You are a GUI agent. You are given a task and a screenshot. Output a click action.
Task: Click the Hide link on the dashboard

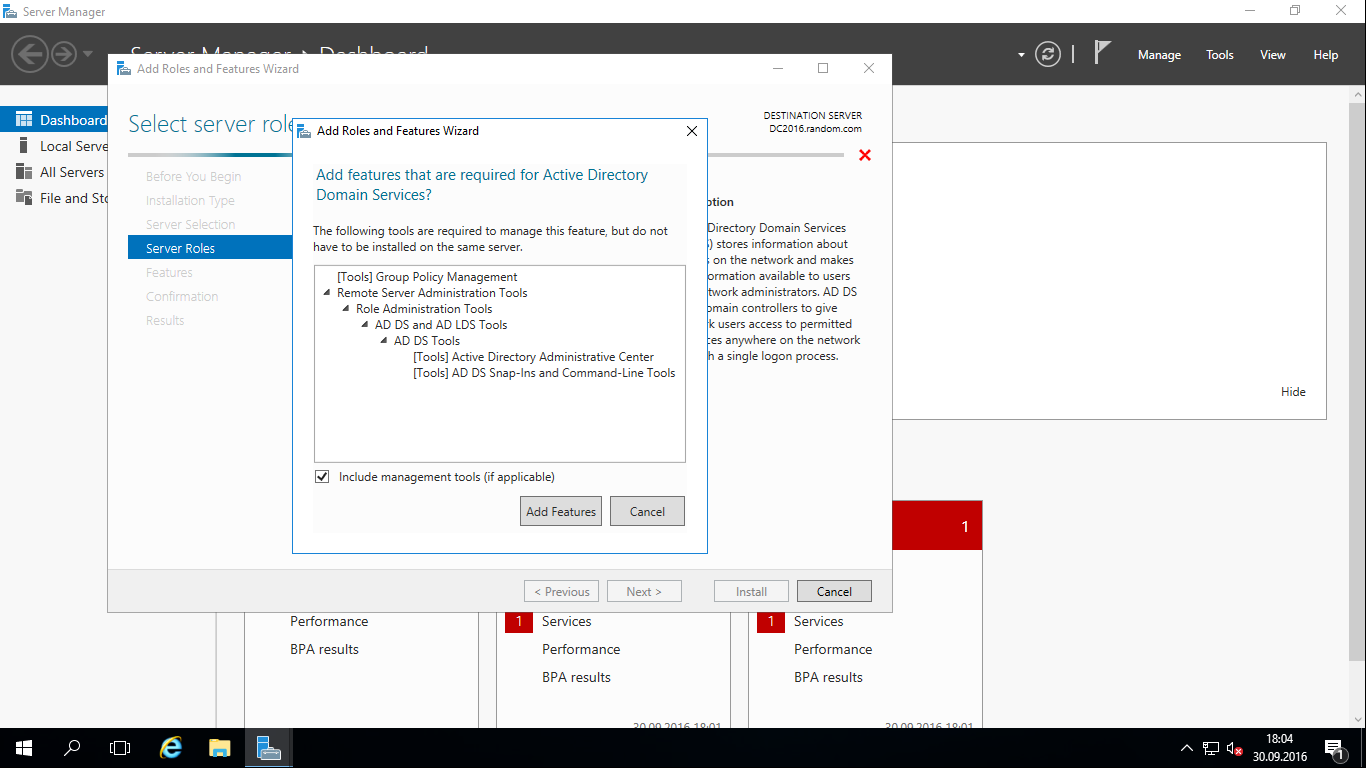click(1293, 392)
